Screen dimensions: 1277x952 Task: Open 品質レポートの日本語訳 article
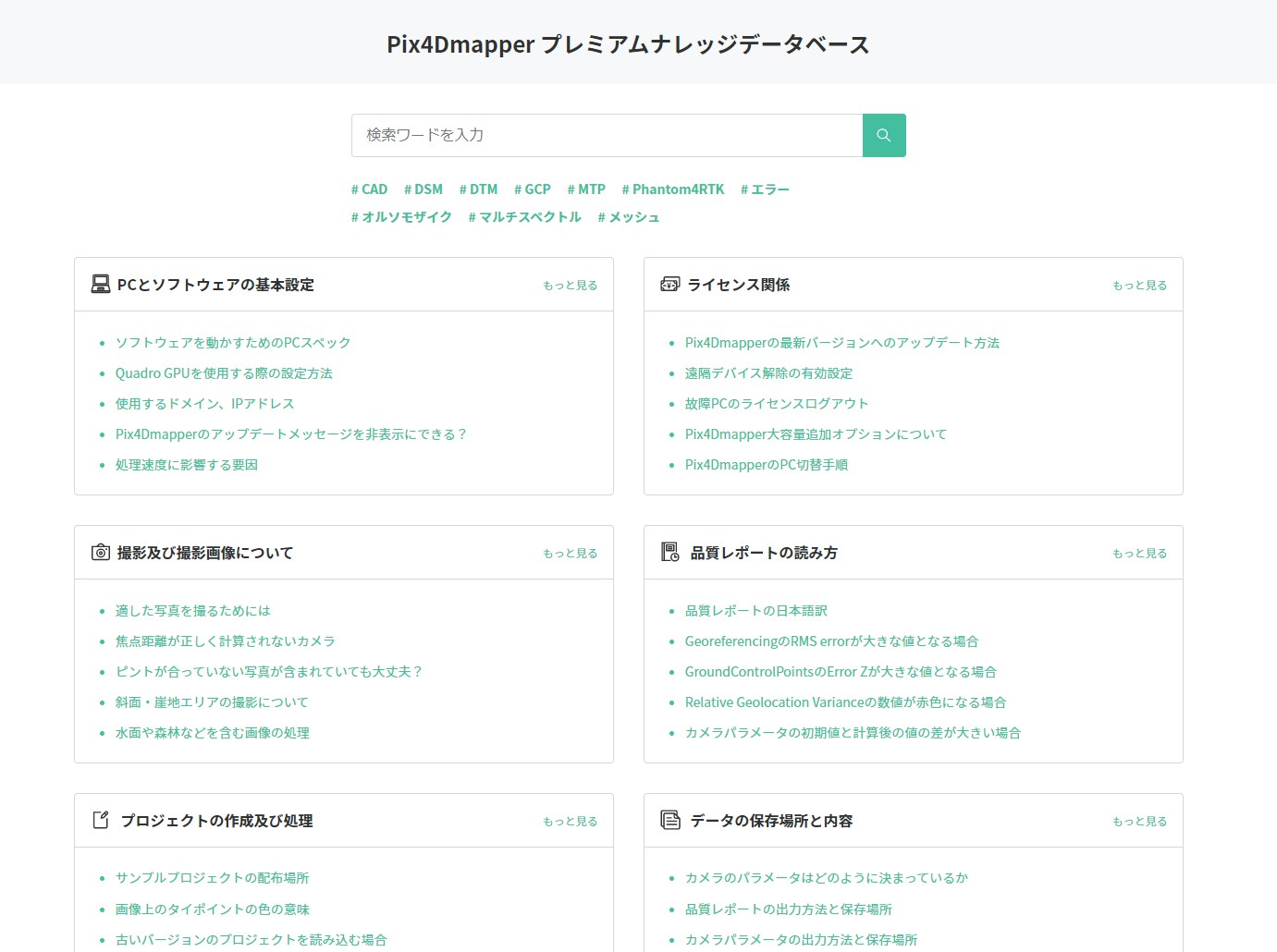click(755, 611)
